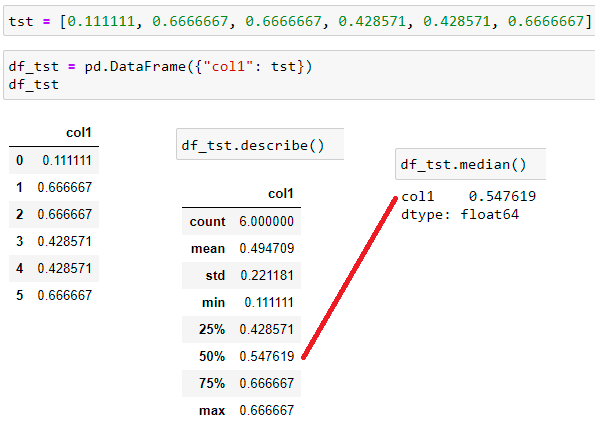Select row 2 value 0.666667
This screenshot has width=596, height=431.
tap(64, 214)
